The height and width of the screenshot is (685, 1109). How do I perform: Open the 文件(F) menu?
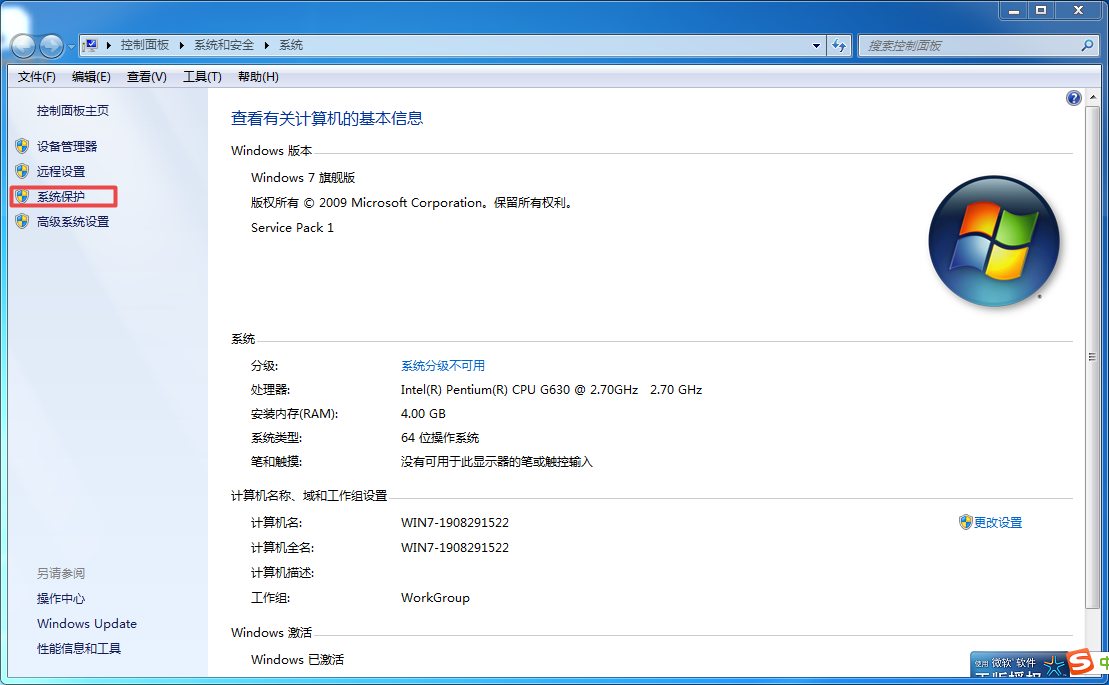[x=37, y=77]
